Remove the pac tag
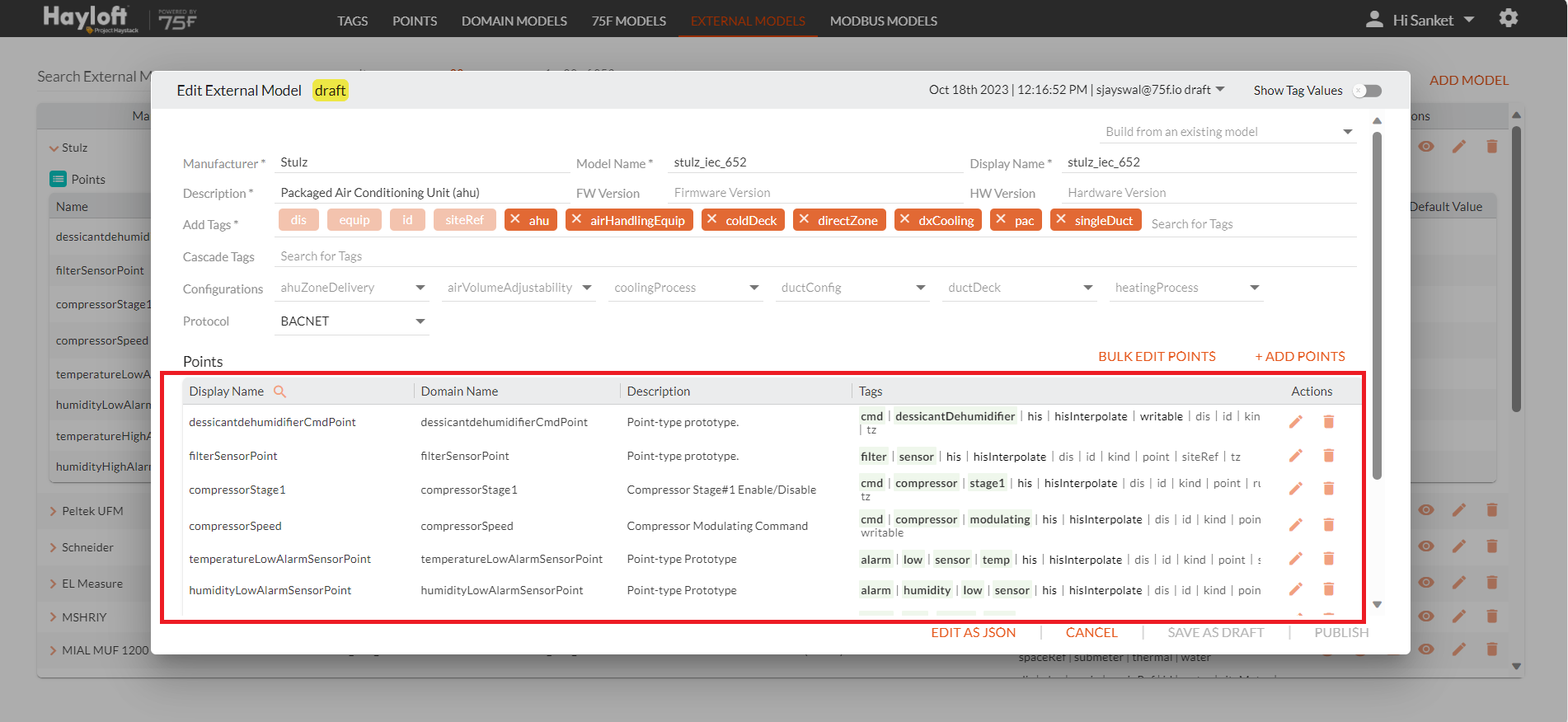The width and height of the screenshot is (1568, 722). tap(1001, 219)
